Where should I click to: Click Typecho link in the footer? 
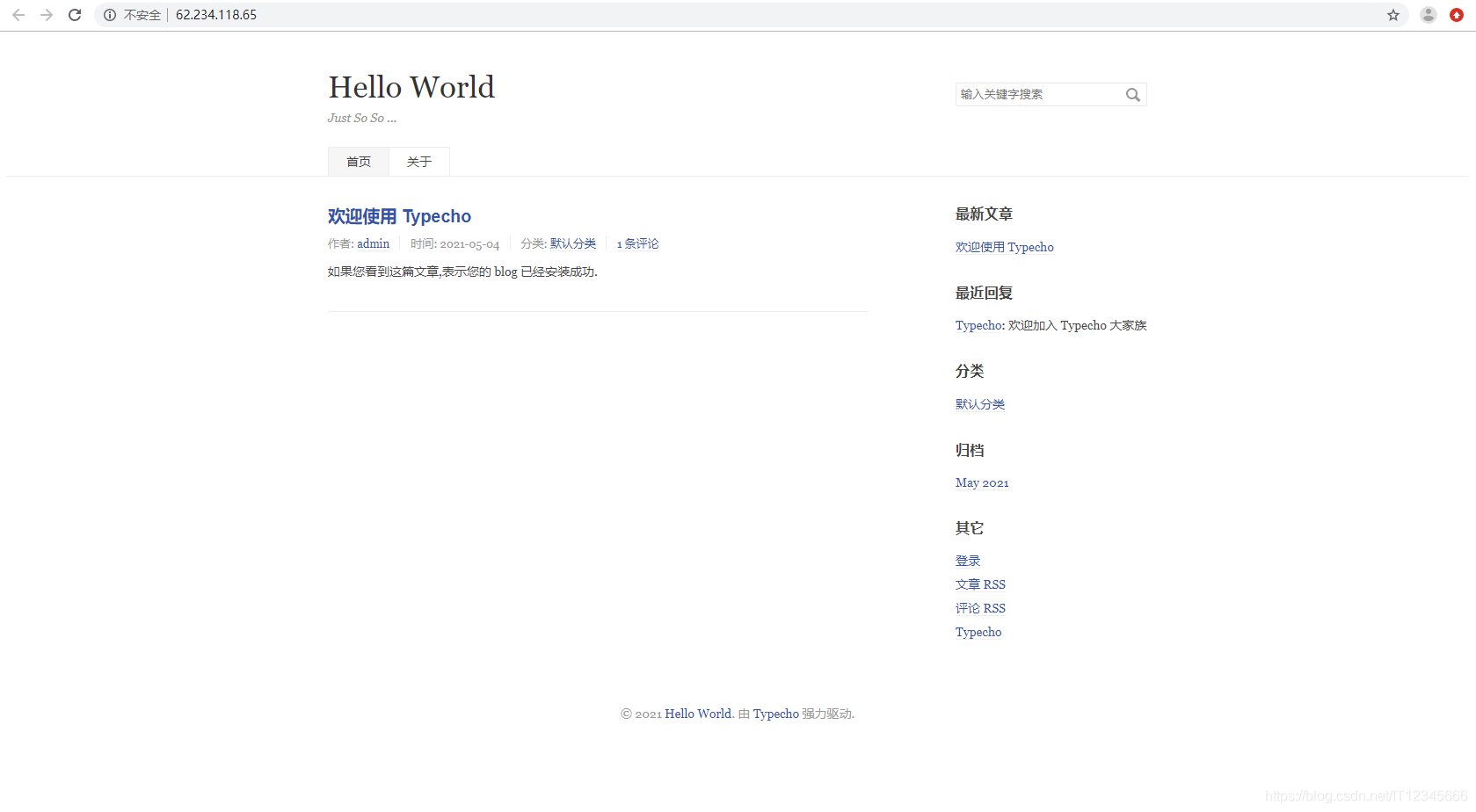point(775,714)
